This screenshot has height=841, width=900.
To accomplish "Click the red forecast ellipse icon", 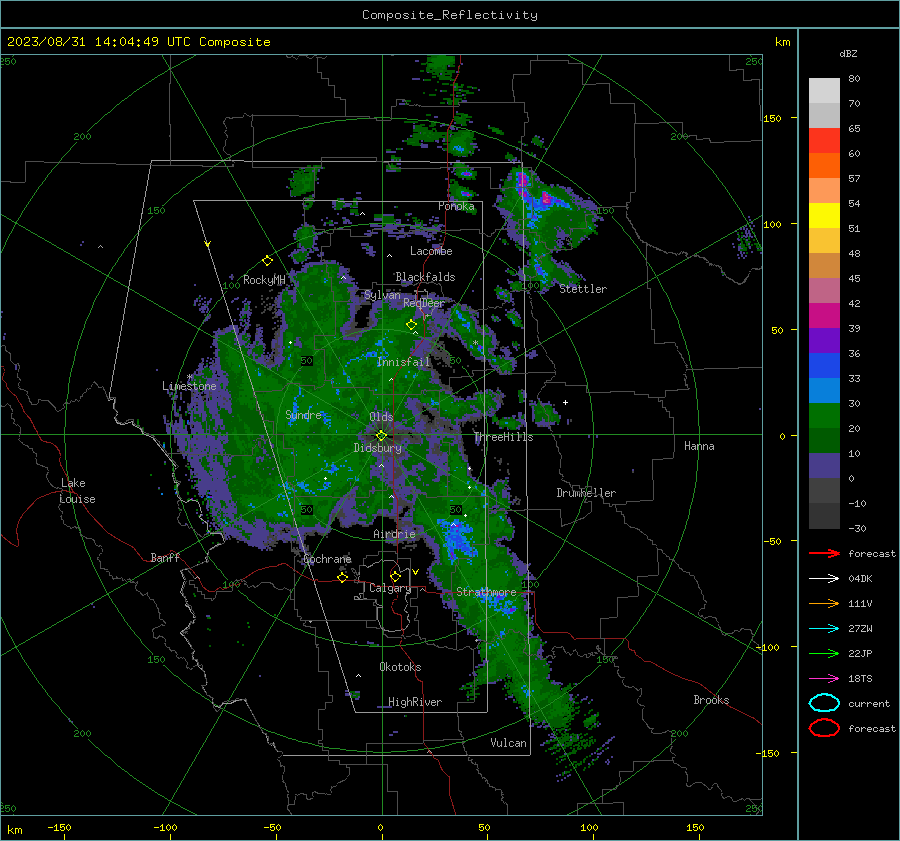I will tap(824, 728).
